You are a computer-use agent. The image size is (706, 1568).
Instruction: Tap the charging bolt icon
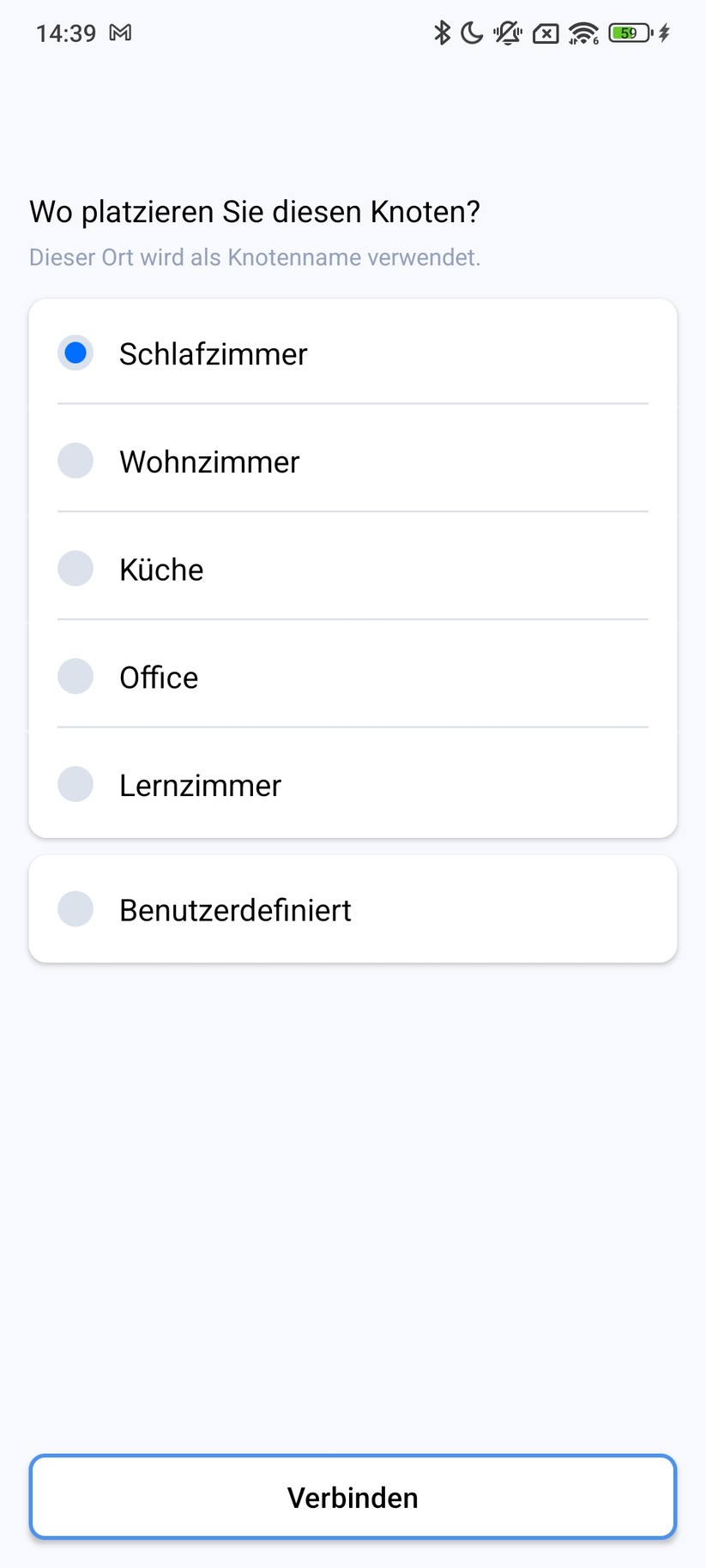pos(664,33)
